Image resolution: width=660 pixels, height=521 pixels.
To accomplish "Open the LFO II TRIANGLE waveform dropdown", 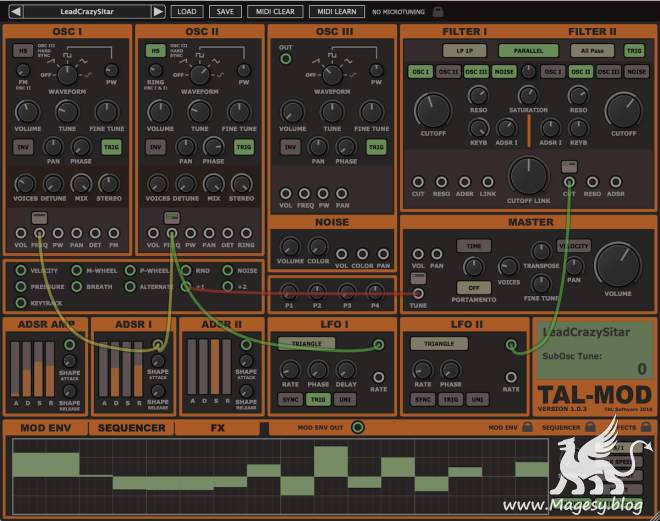I will click(x=439, y=343).
